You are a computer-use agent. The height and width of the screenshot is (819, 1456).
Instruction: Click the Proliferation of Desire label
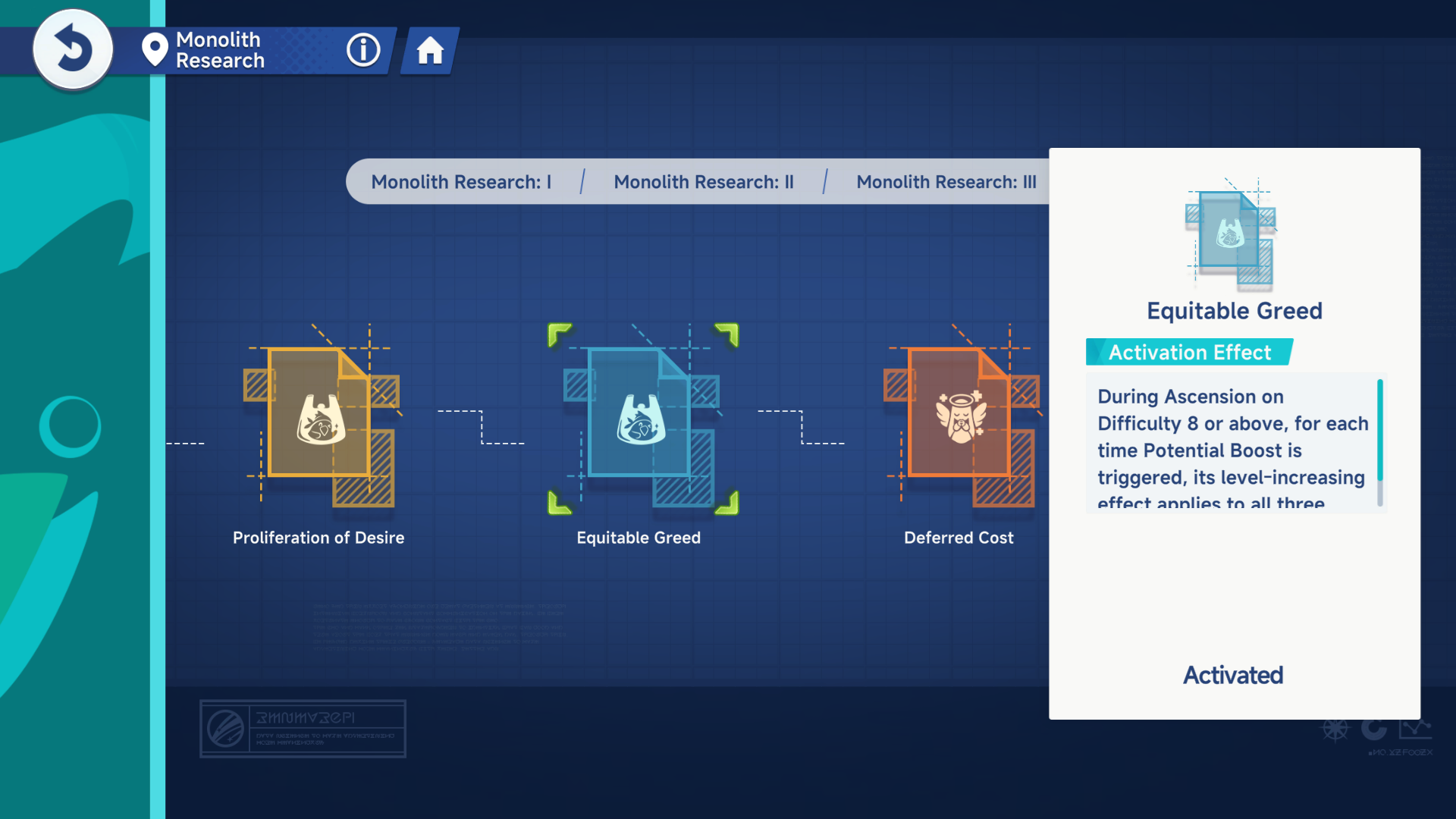click(318, 538)
